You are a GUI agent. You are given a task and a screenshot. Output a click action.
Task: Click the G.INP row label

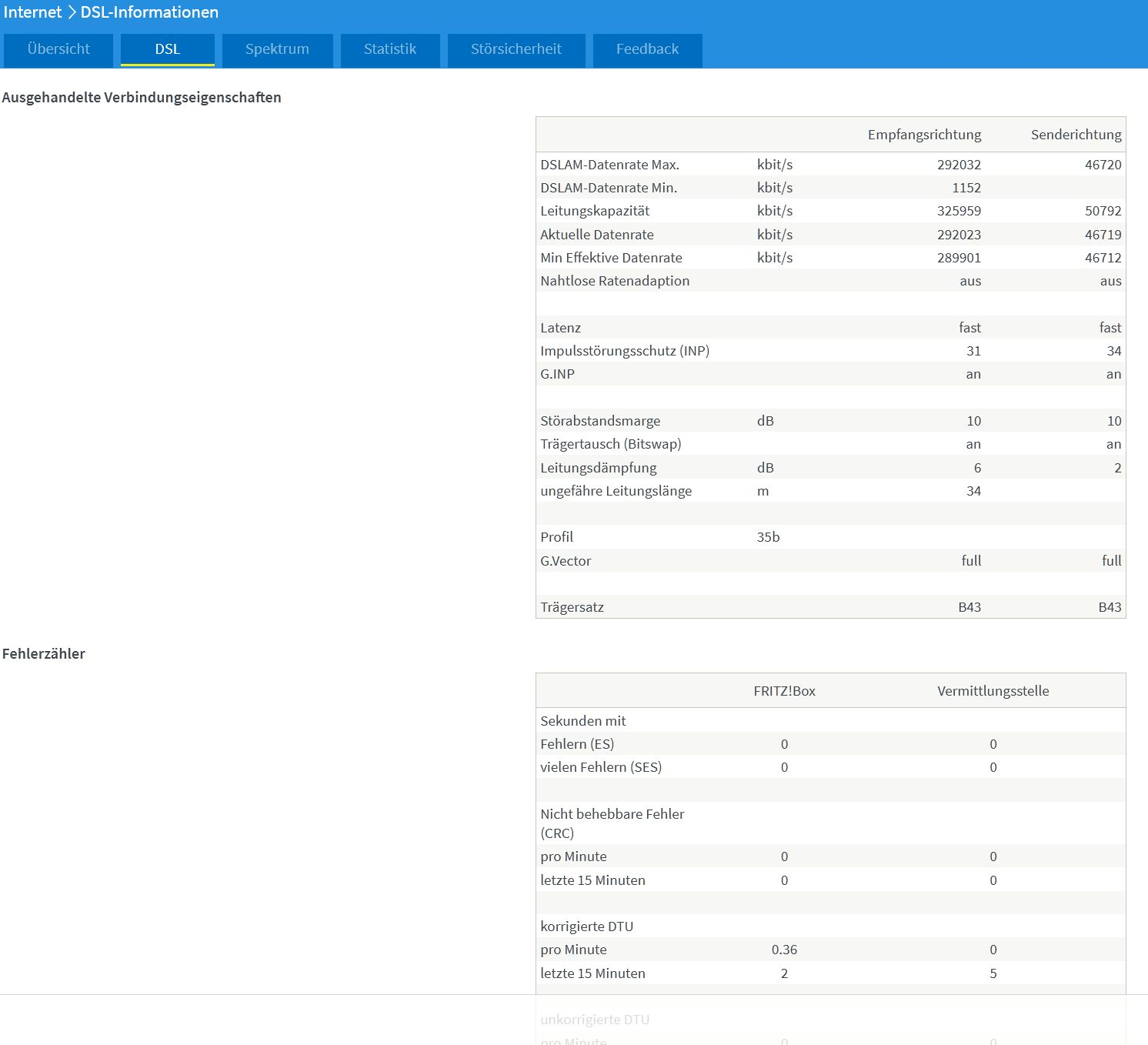[558, 374]
